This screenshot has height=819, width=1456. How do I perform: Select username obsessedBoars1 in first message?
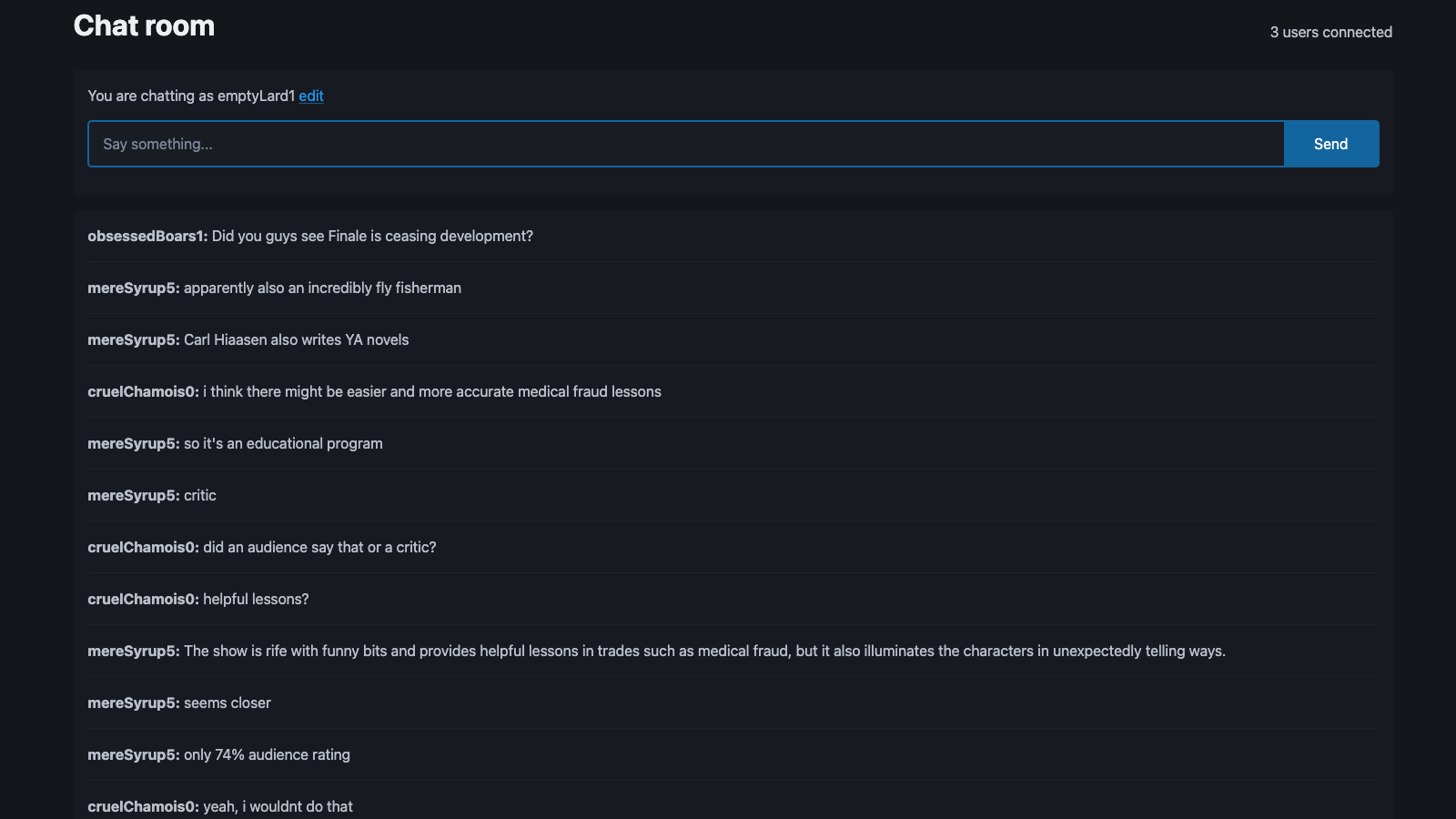point(146,236)
